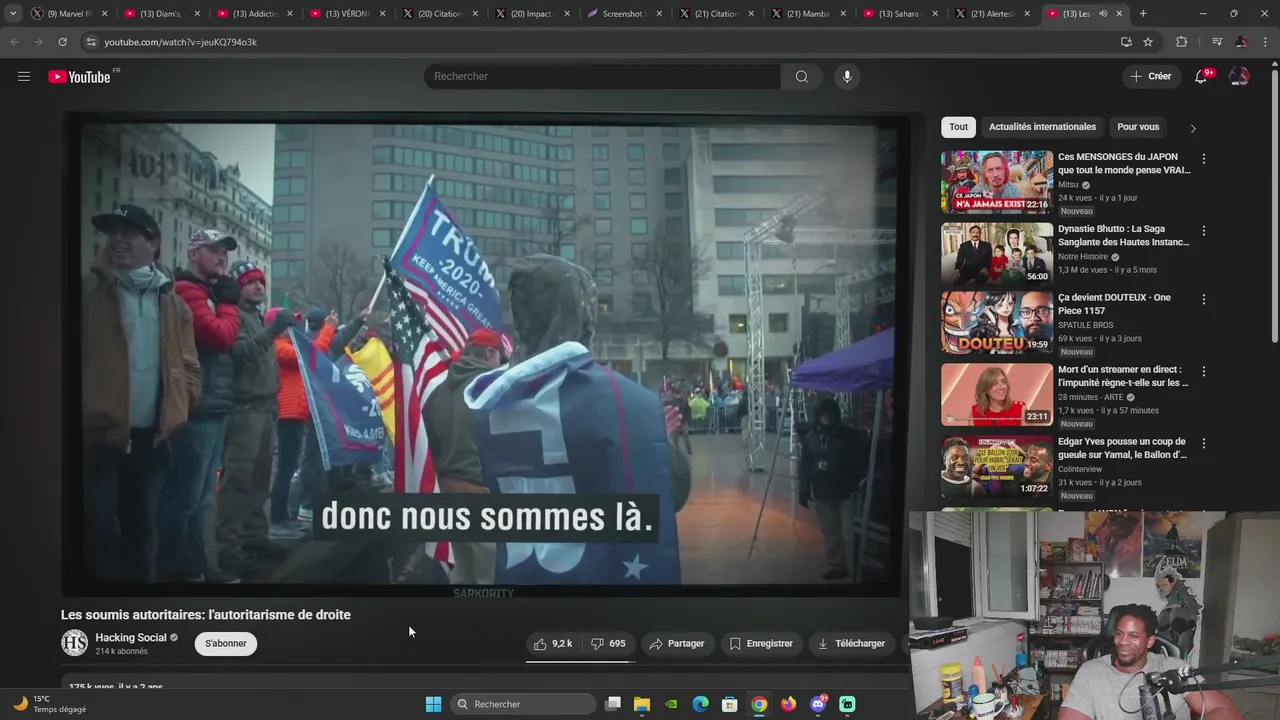Dislike the video showing 695

click(x=608, y=643)
